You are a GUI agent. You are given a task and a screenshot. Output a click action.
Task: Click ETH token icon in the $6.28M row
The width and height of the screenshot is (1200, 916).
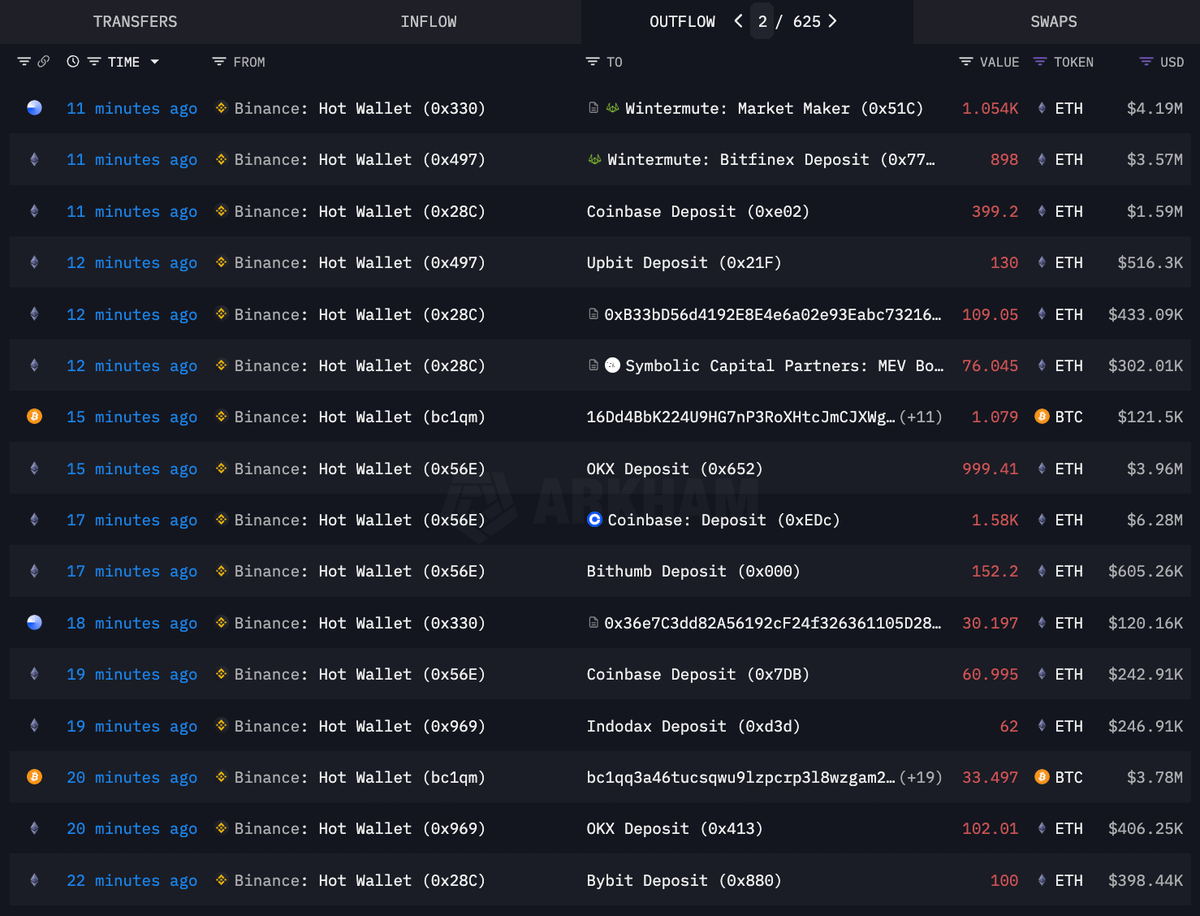(1041, 520)
